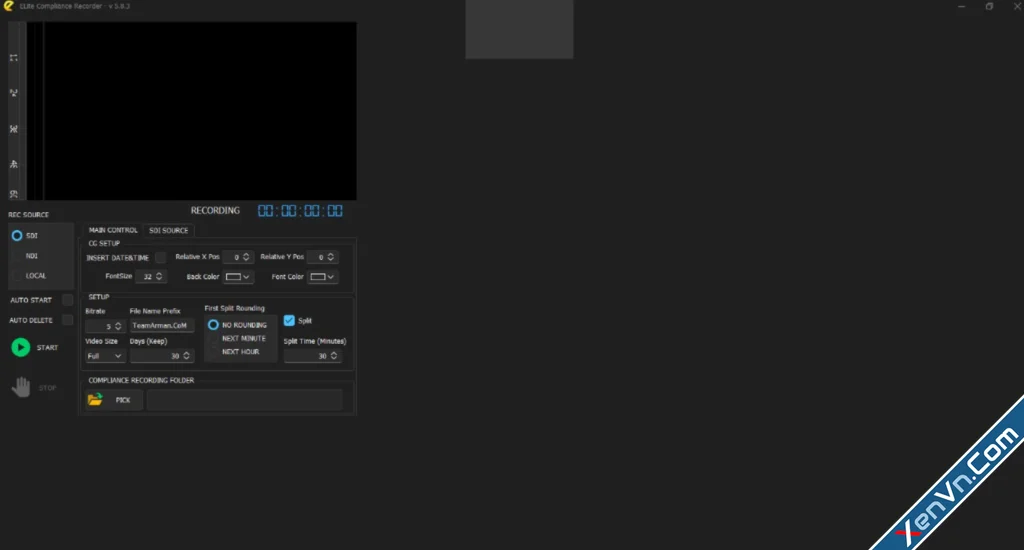Adjust the Bitrate spinner arrows
Screen dimensions: 1024x550
pyautogui.click(x=118, y=326)
